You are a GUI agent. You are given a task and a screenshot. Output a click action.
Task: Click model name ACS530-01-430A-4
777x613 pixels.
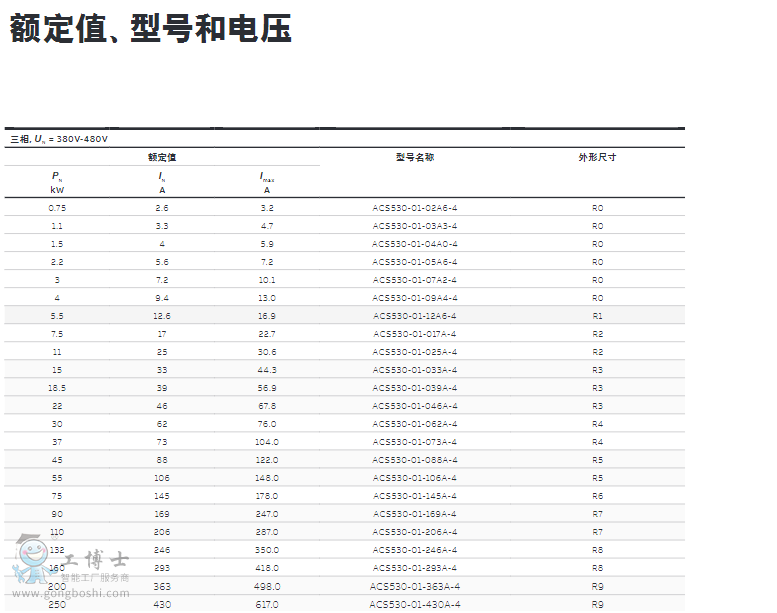click(414, 604)
